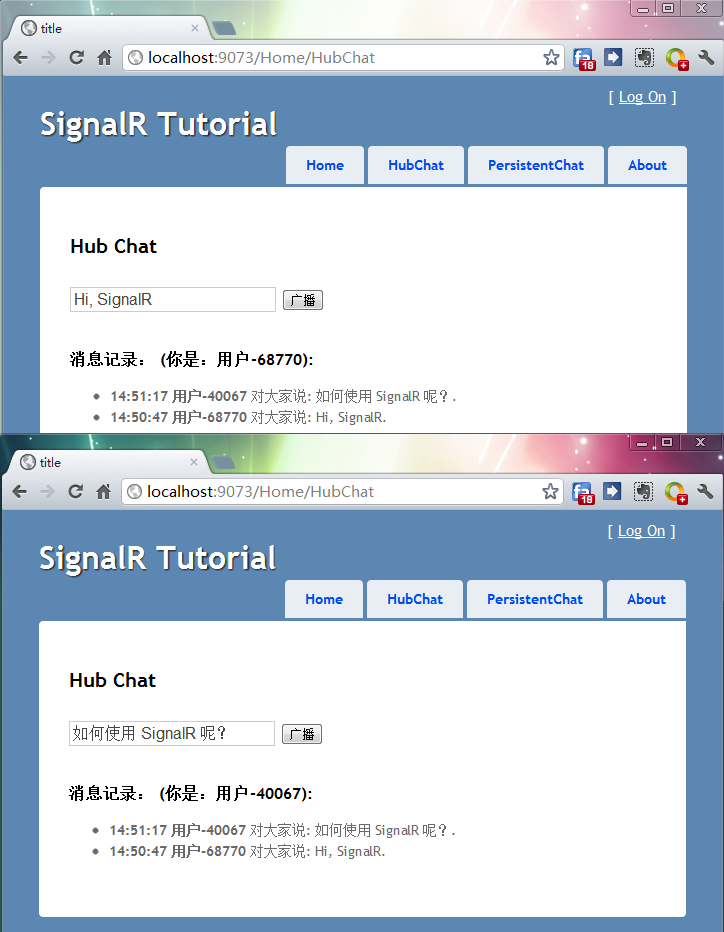
Task: Reload the page in the top browser window
Action: [x=76, y=58]
